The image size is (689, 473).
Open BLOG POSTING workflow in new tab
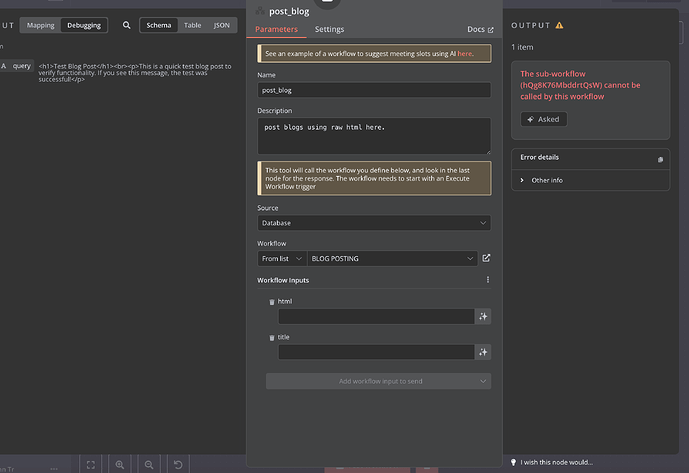click(x=486, y=258)
